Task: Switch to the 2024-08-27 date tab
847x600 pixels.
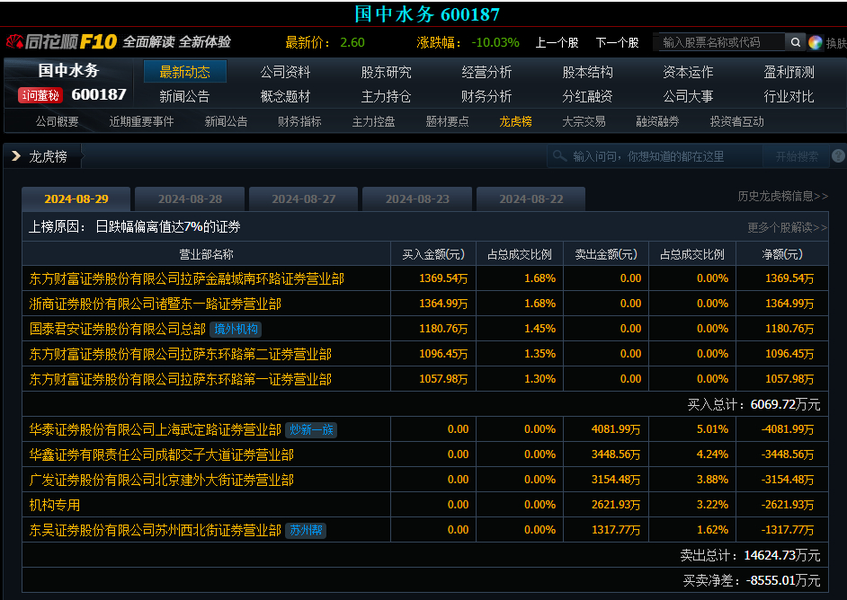Action: click(x=304, y=199)
